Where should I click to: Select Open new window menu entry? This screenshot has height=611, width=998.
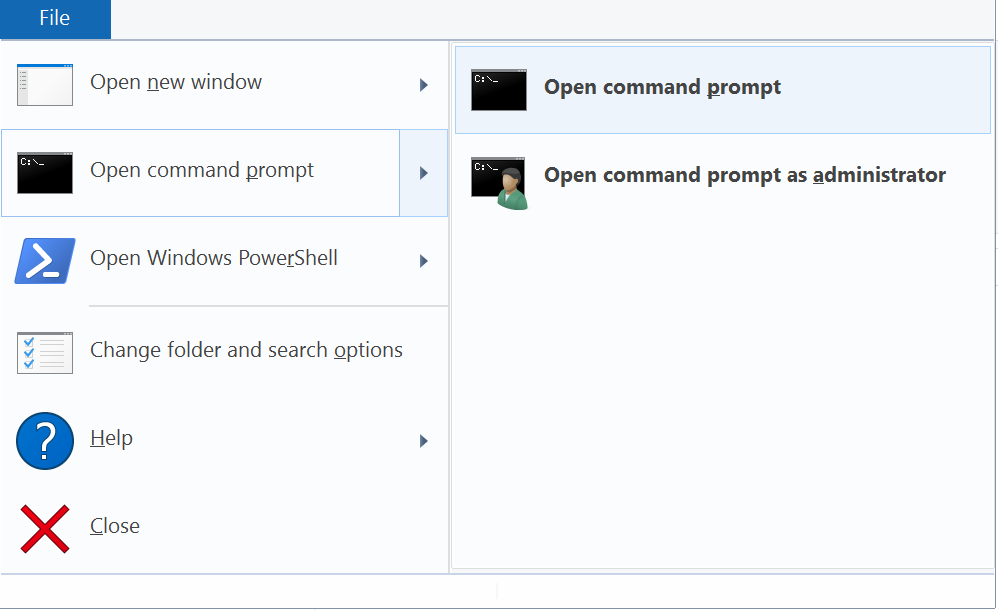point(176,83)
